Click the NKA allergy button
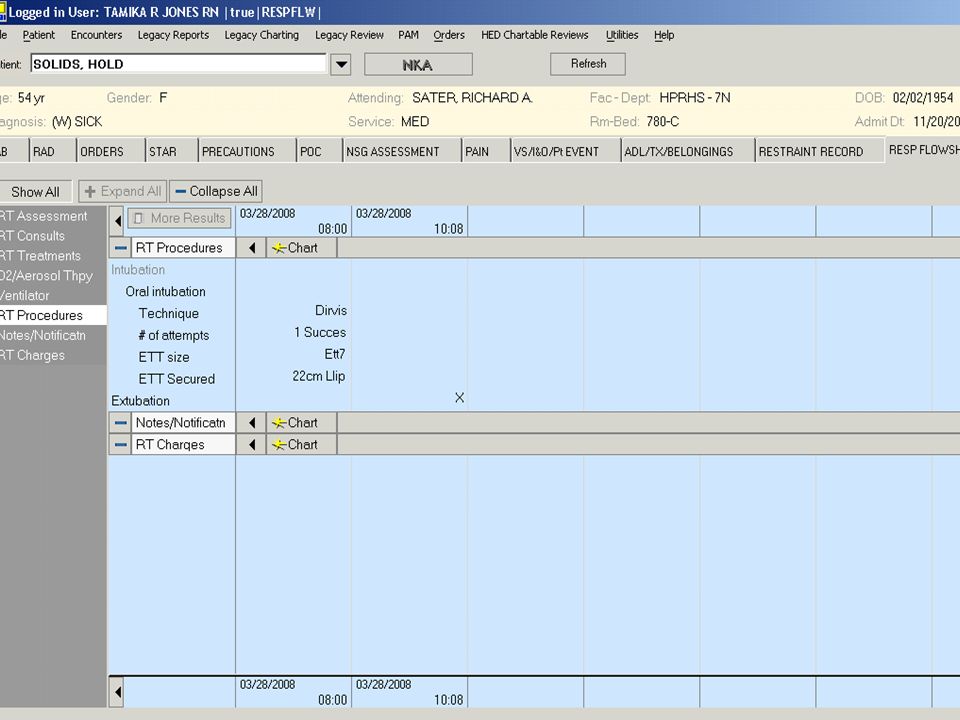 click(418, 64)
